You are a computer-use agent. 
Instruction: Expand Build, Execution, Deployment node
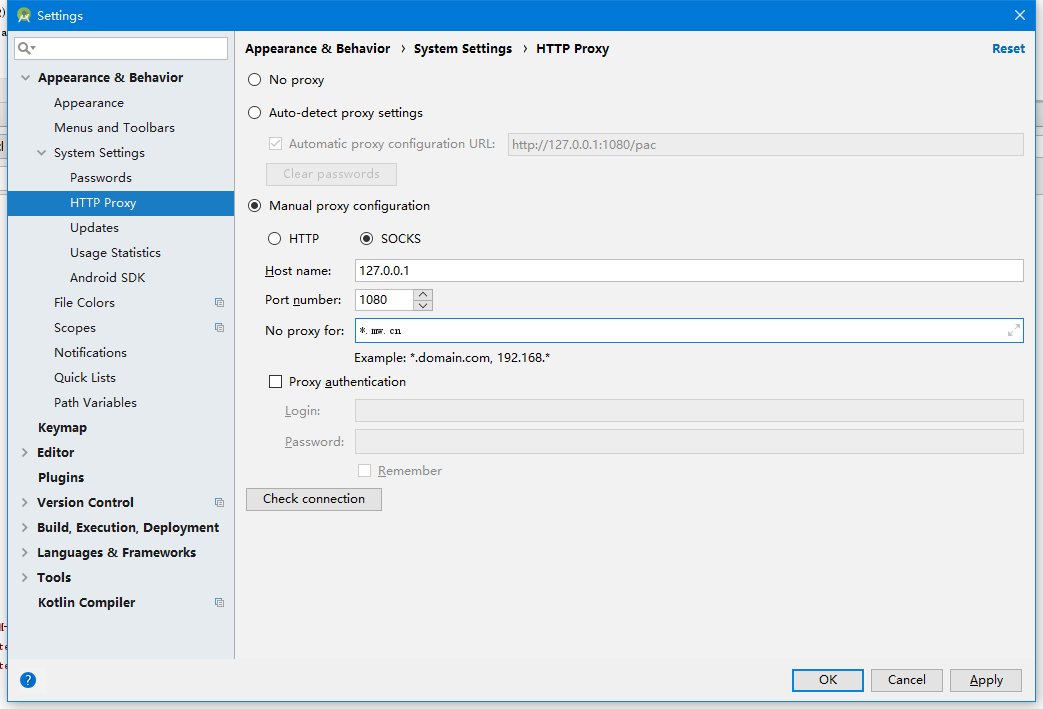tap(25, 528)
